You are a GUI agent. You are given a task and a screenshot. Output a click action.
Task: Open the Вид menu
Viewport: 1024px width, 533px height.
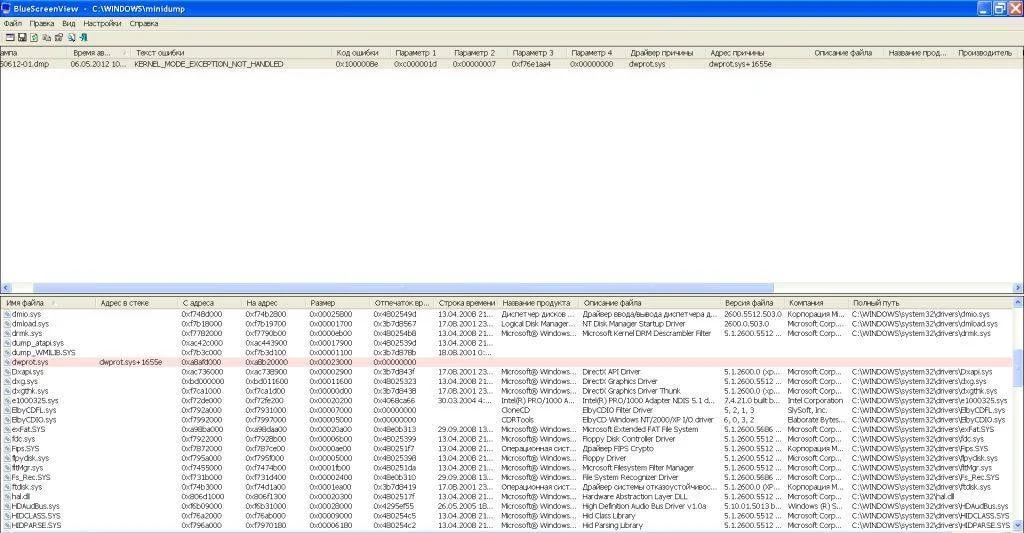(x=69, y=24)
